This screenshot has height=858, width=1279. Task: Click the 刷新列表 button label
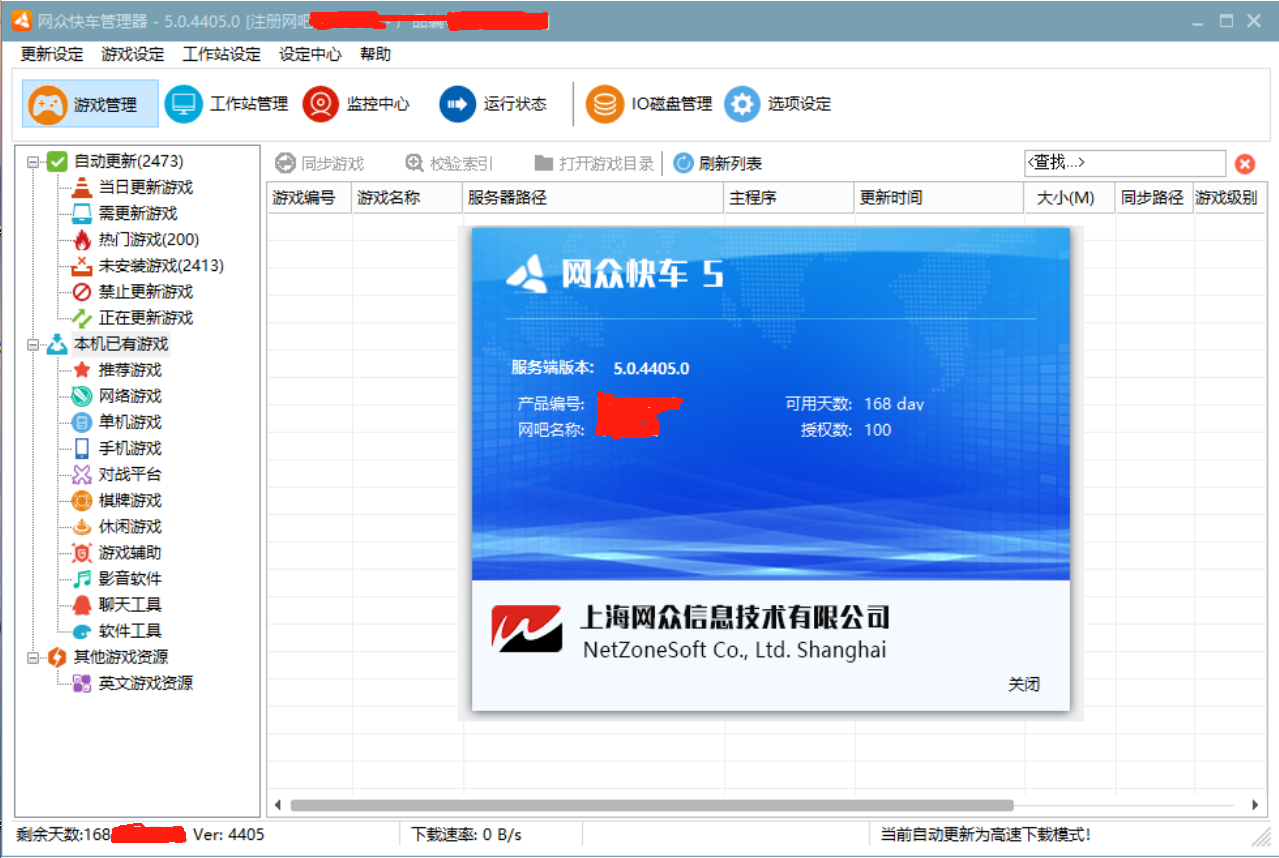pyautogui.click(x=730, y=164)
